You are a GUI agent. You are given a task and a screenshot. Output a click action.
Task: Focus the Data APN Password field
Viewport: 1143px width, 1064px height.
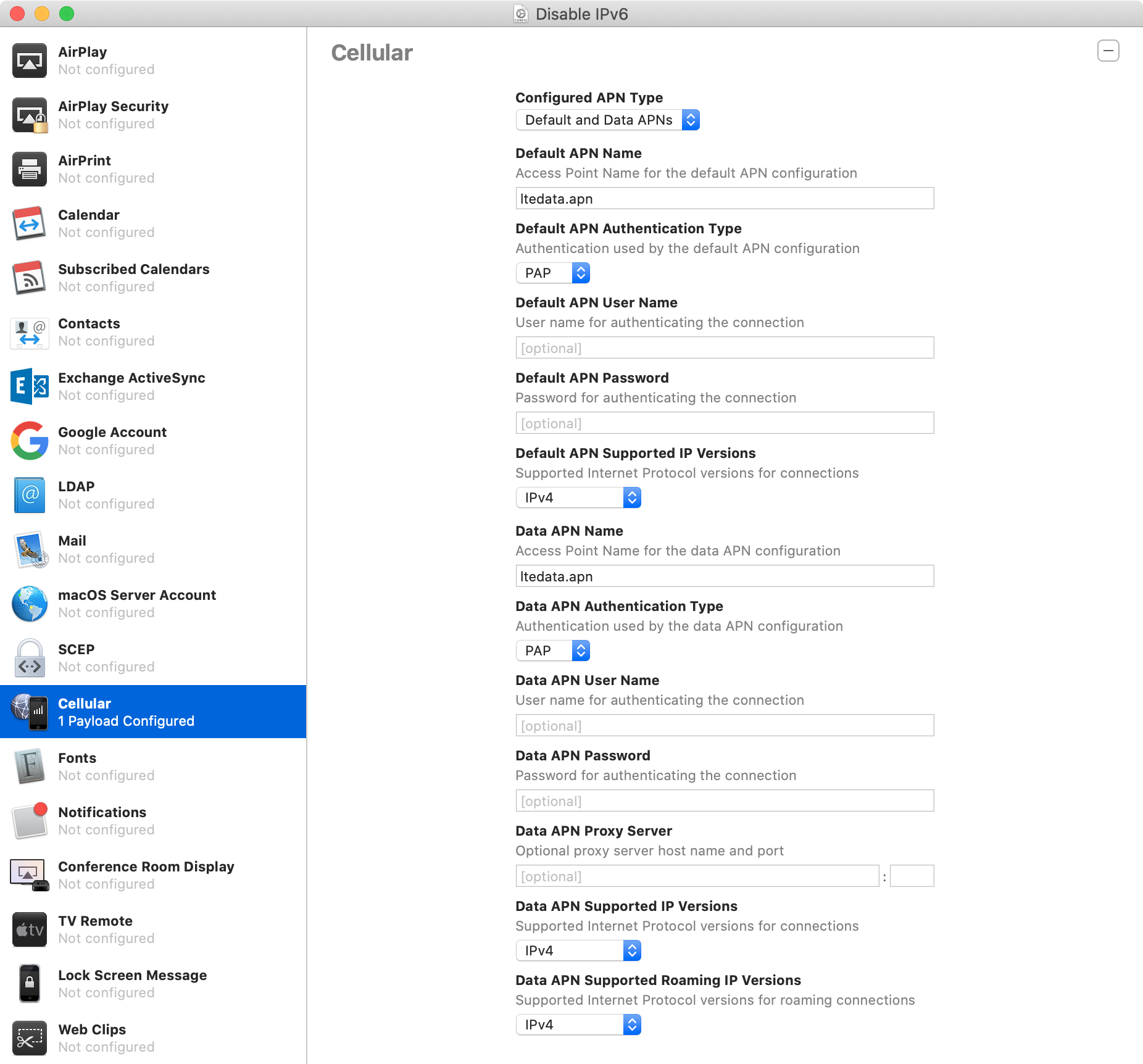point(725,801)
